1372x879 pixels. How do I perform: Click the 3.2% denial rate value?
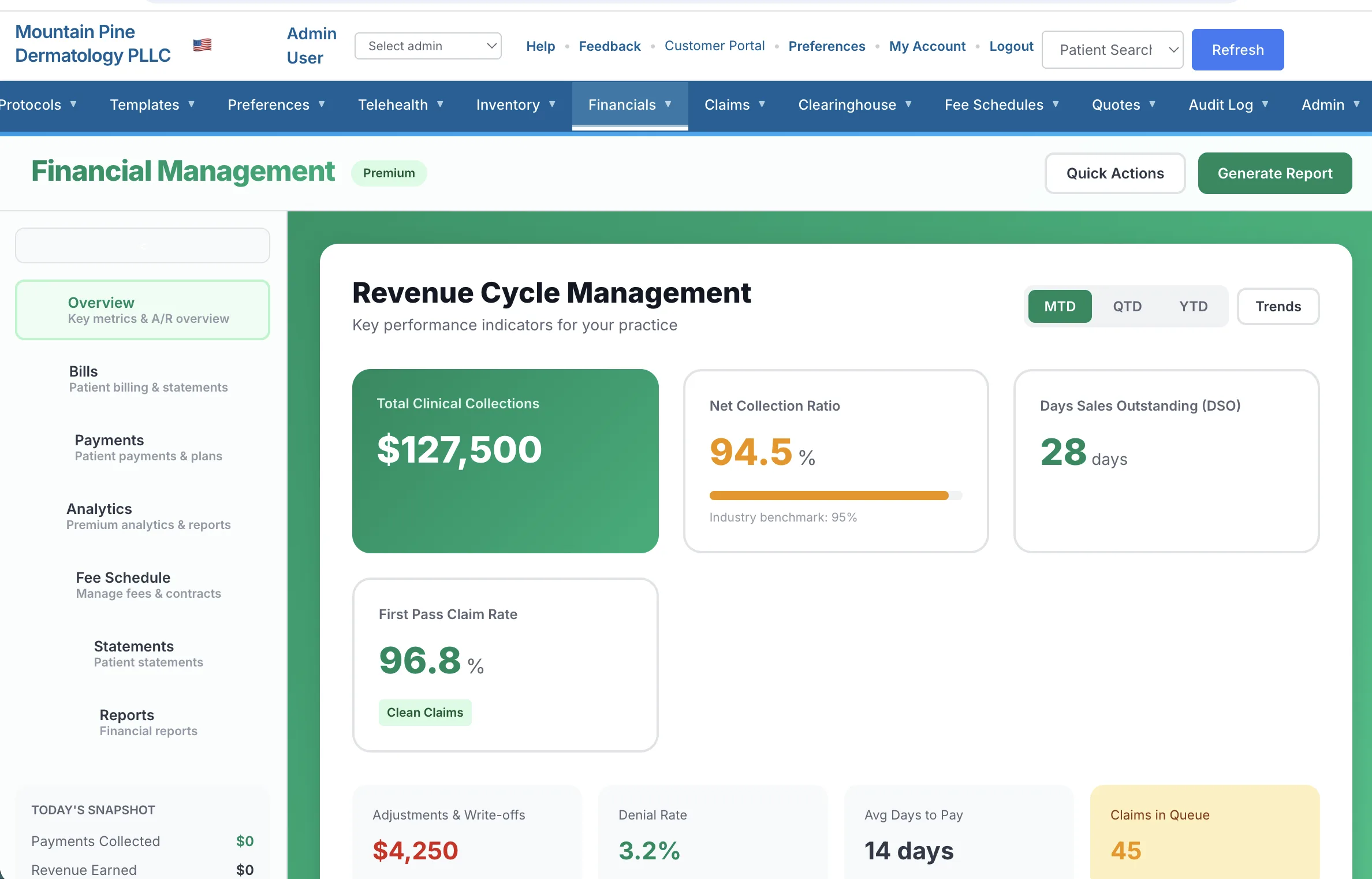click(650, 851)
